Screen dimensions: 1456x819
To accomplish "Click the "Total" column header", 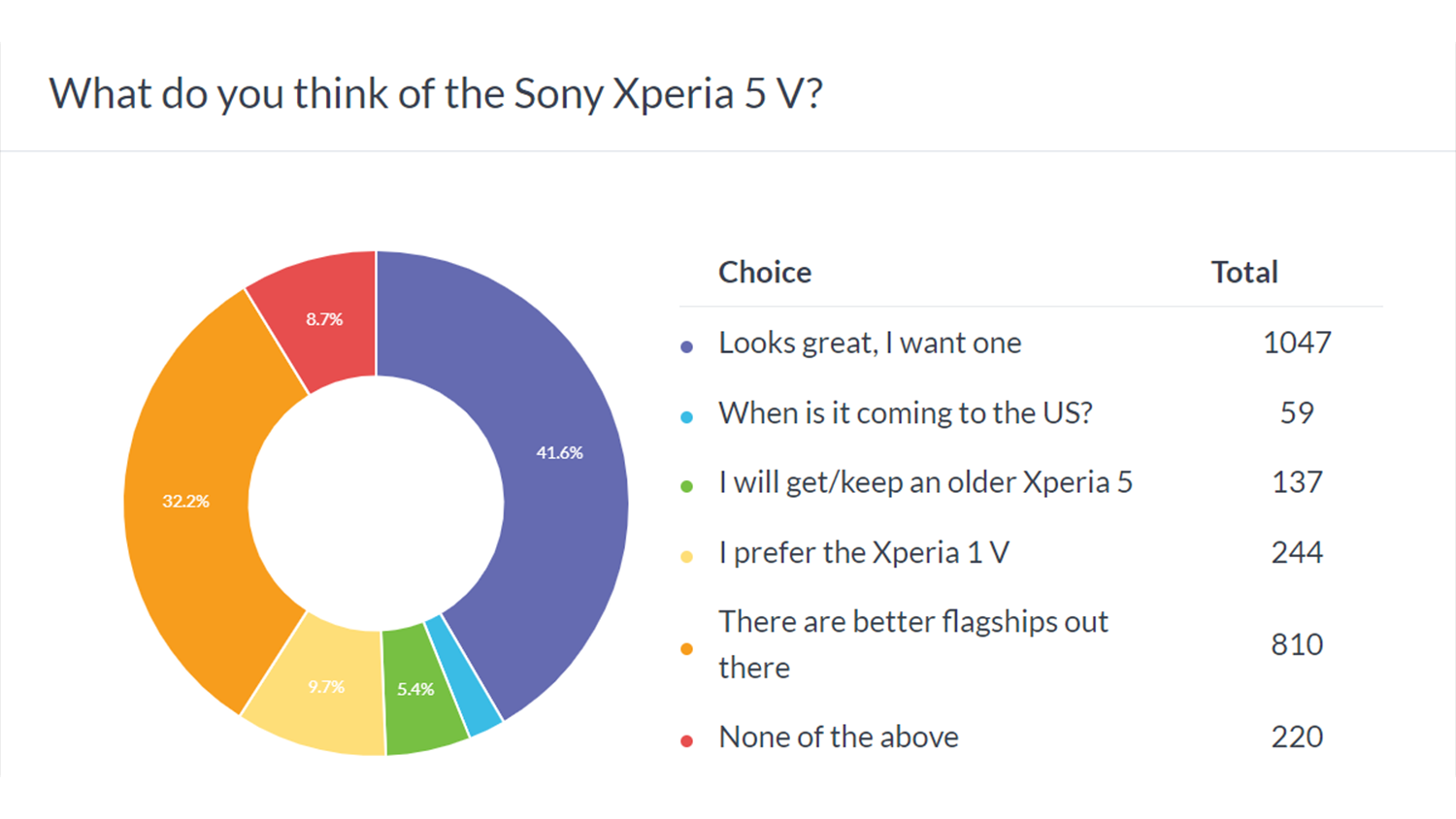I will click(x=1244, y=272).
